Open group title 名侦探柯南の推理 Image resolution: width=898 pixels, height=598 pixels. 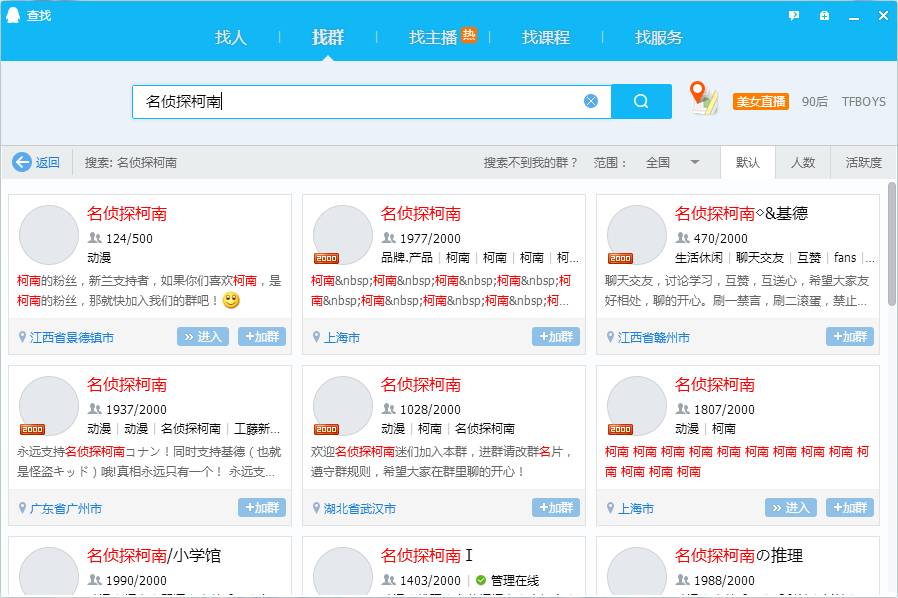[738, 556]
